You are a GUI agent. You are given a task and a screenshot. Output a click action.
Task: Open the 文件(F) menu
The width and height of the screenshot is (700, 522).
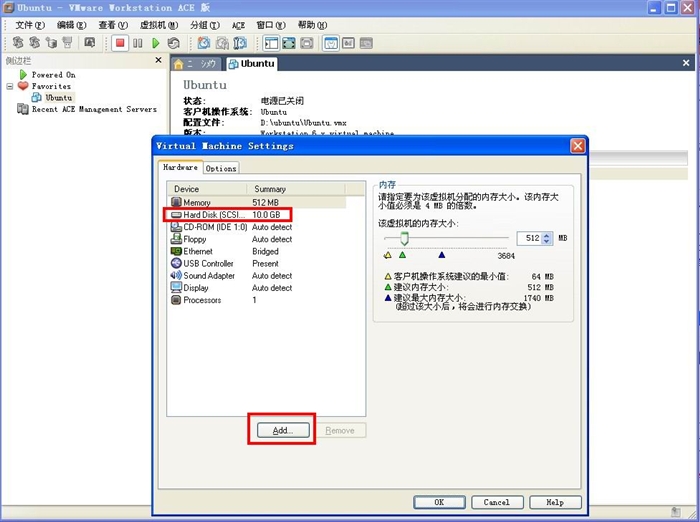[30, 25]
